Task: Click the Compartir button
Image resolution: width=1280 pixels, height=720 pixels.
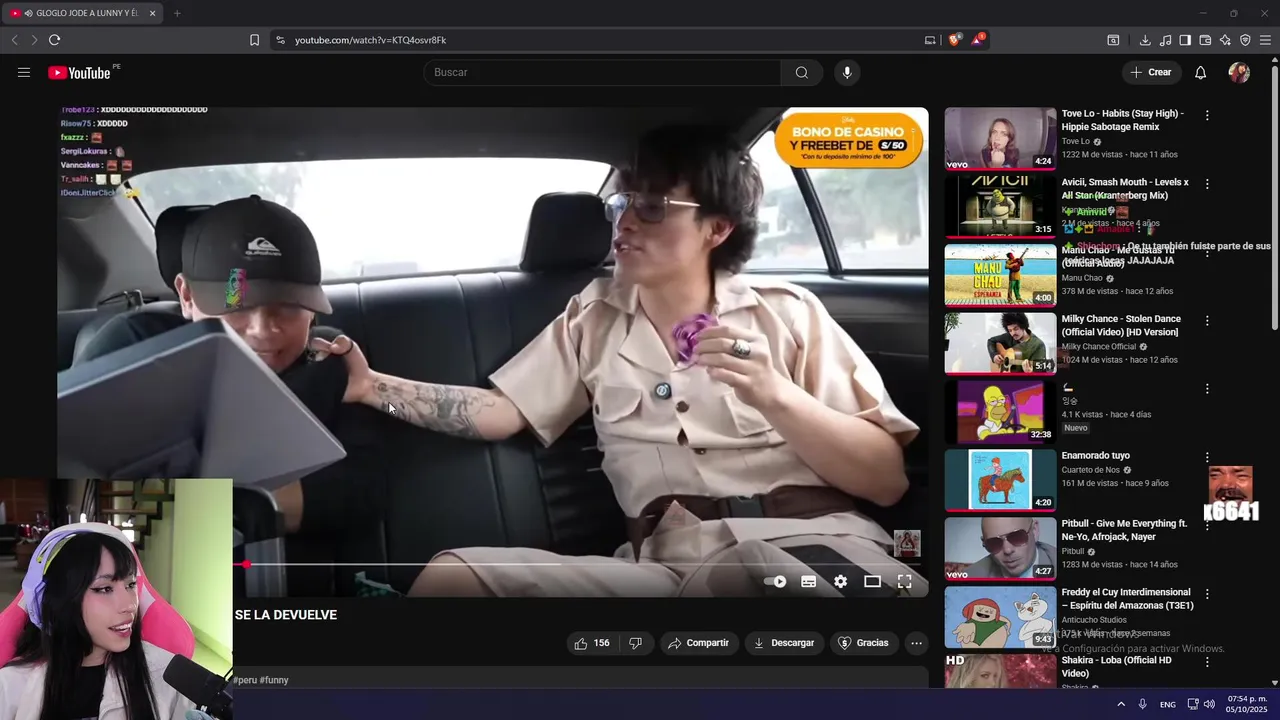Action: coord(698,643)
